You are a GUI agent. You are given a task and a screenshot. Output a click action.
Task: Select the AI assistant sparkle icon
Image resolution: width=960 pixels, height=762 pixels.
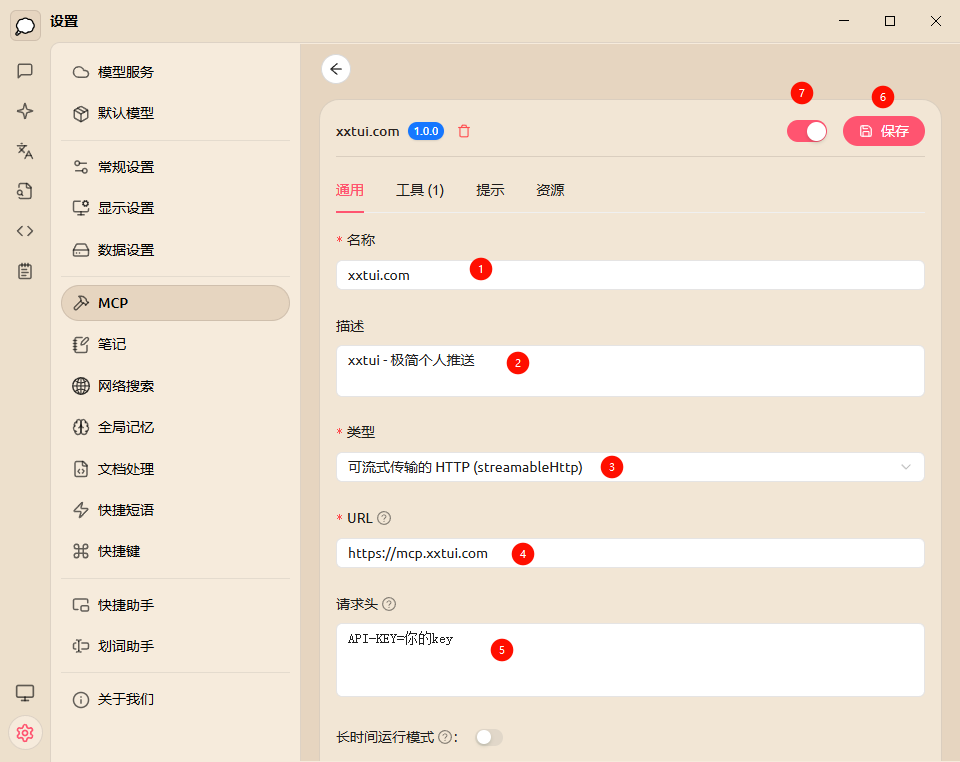pyautogui.click(x=25, y=111)
